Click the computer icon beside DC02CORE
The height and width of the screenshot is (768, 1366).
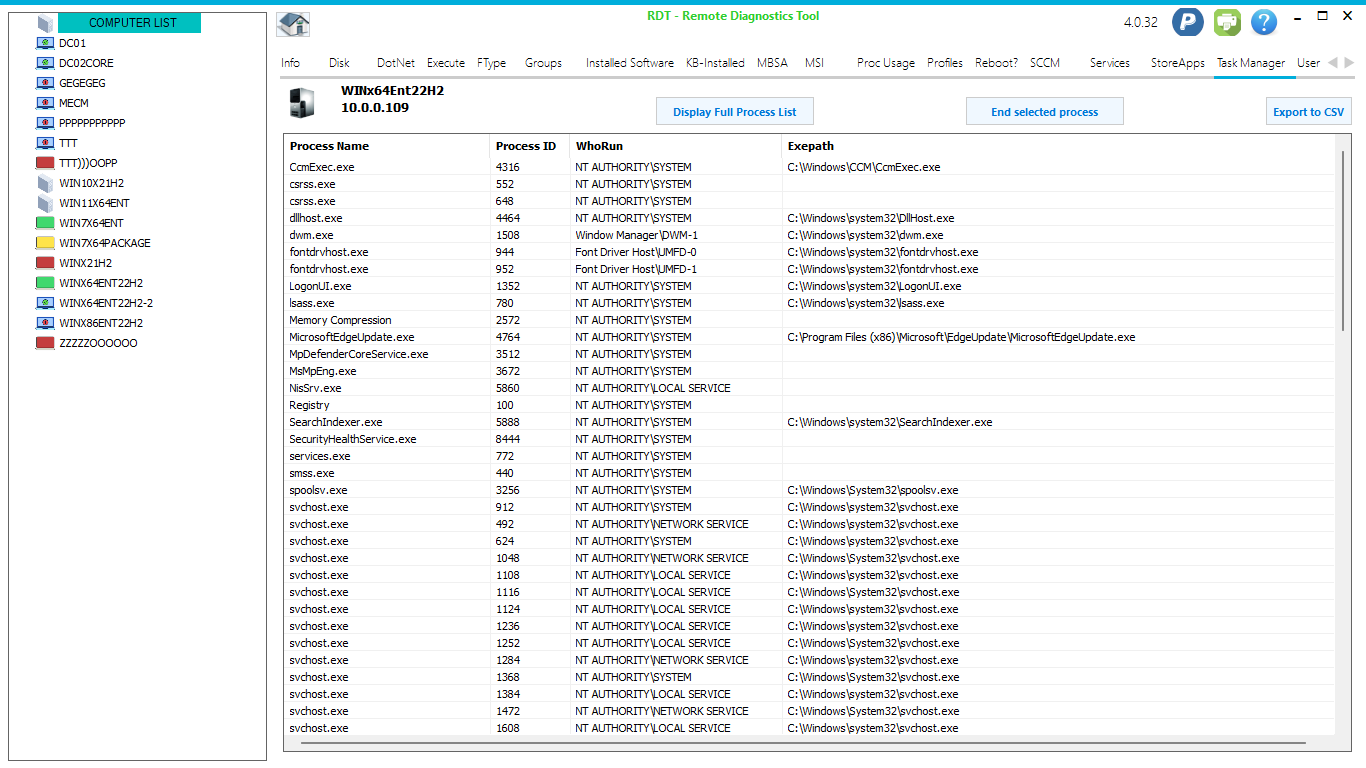tap(45, 63)
